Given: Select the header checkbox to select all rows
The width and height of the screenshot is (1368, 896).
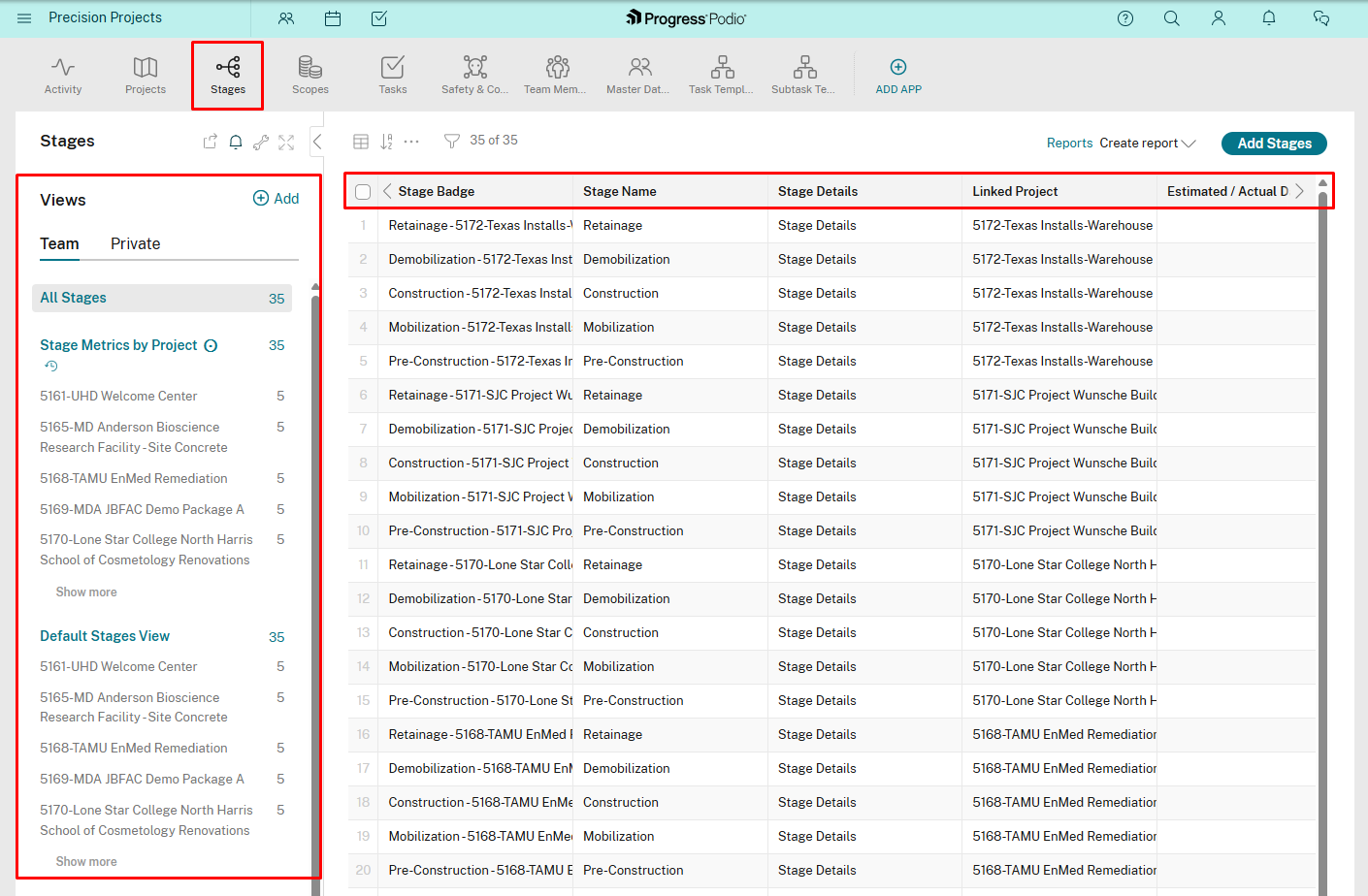Looking at the screenshot, I should pyautogui.click(x=362, y=191).
